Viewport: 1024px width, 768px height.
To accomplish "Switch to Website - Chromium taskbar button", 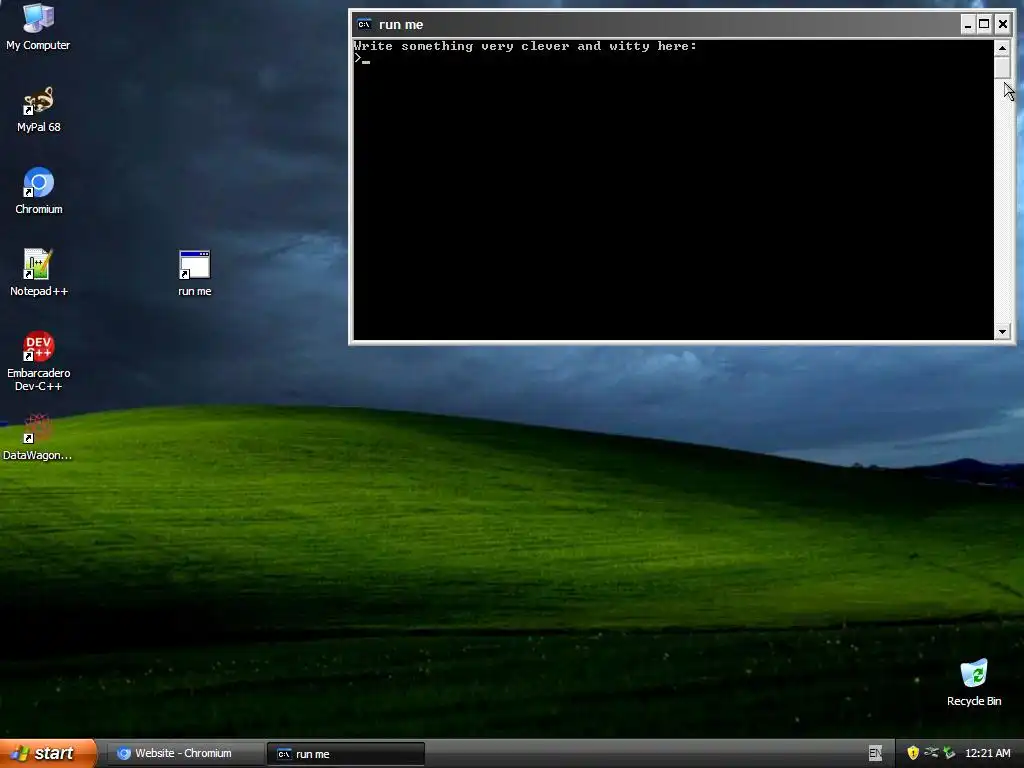I will pyautogui.click(x=183, y=754).
